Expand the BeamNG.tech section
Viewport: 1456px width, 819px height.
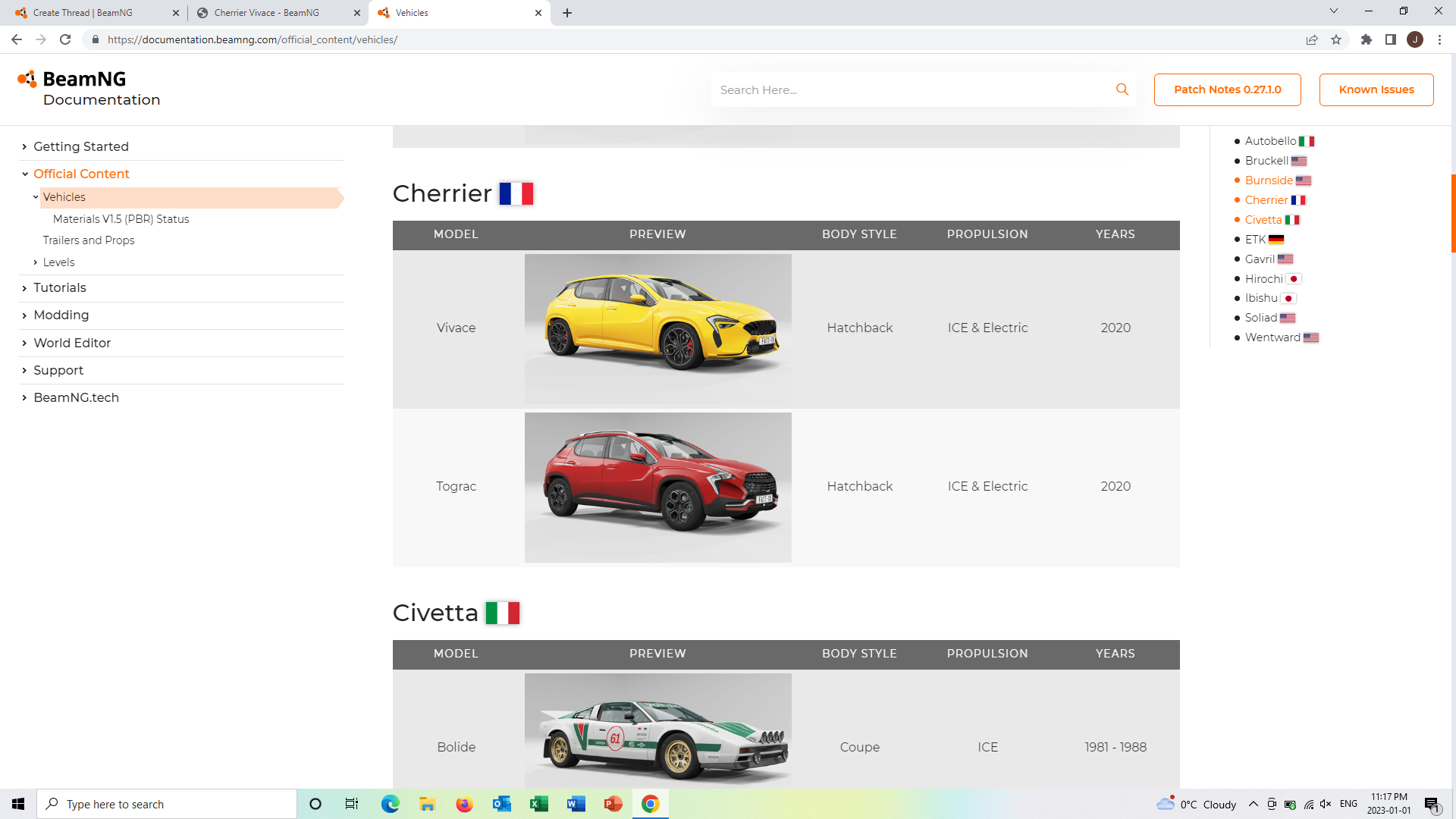24,397
